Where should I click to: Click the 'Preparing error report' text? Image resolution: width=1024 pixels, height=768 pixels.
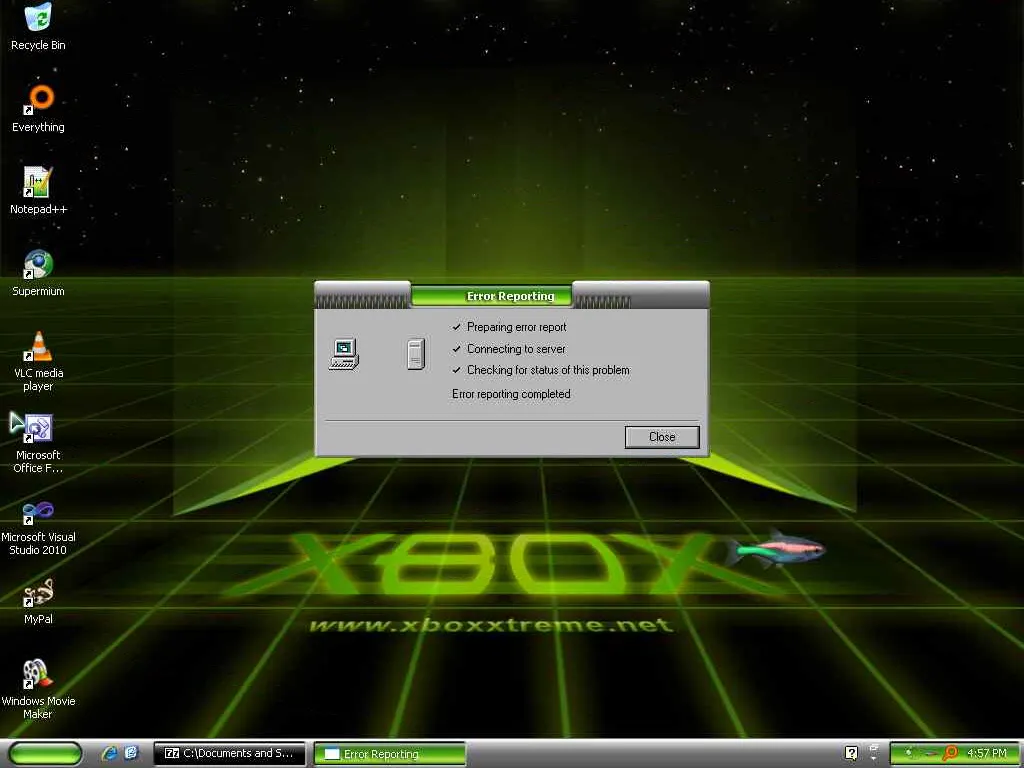[x=517, y=327]
